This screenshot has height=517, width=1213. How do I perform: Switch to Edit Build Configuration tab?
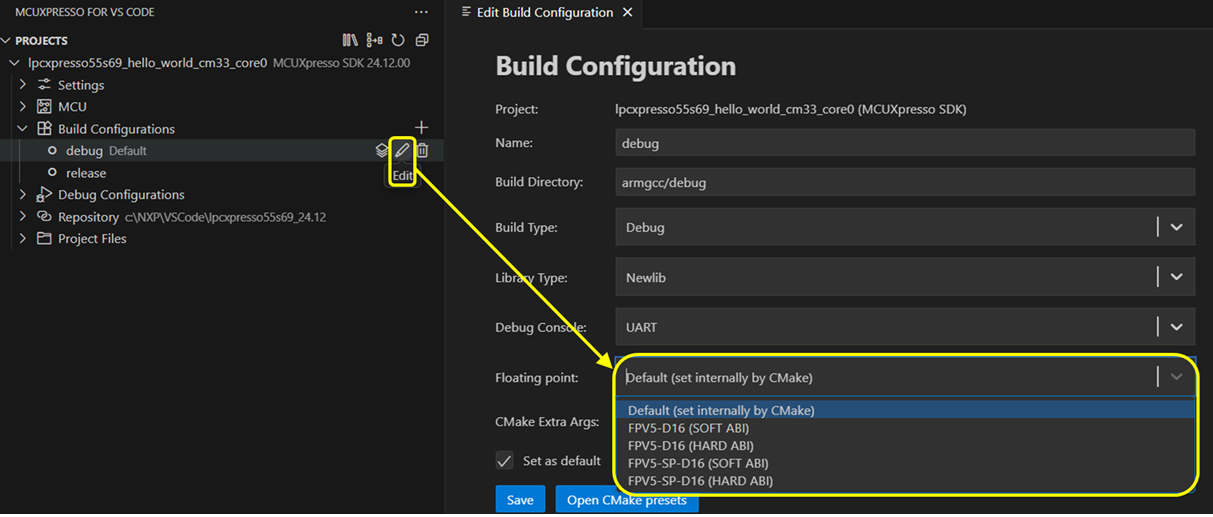click(545, 13)
